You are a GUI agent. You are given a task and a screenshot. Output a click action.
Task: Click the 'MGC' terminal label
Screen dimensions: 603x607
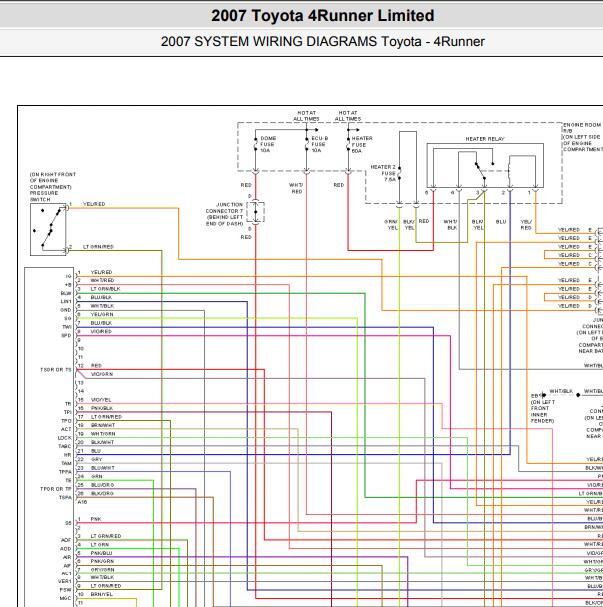(66, 598)
